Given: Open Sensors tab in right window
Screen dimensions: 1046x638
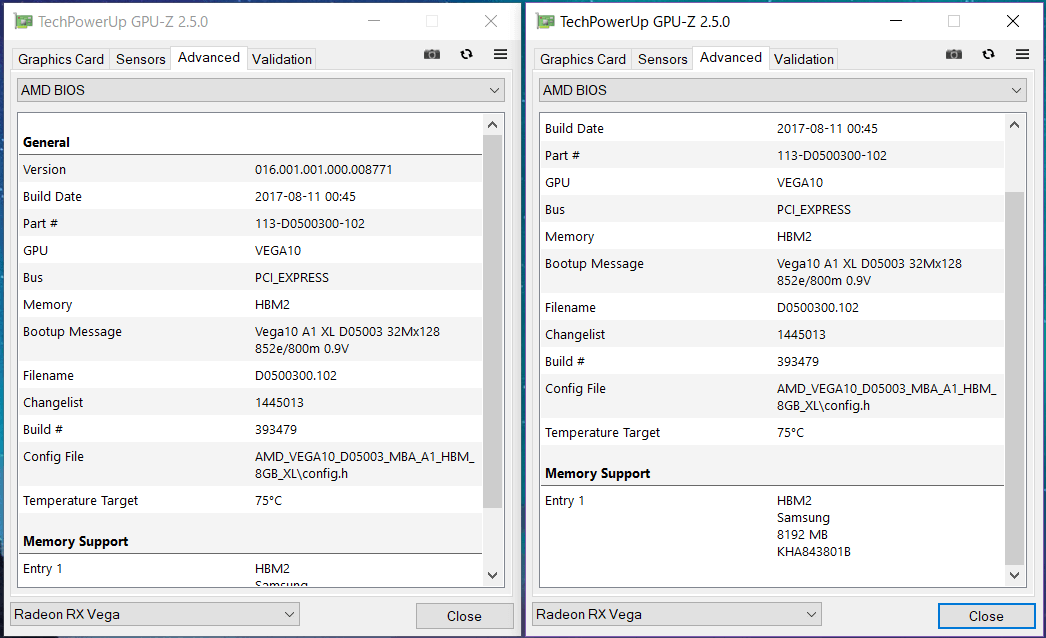Looking at the screenshot, I should [x=662, y=59].
